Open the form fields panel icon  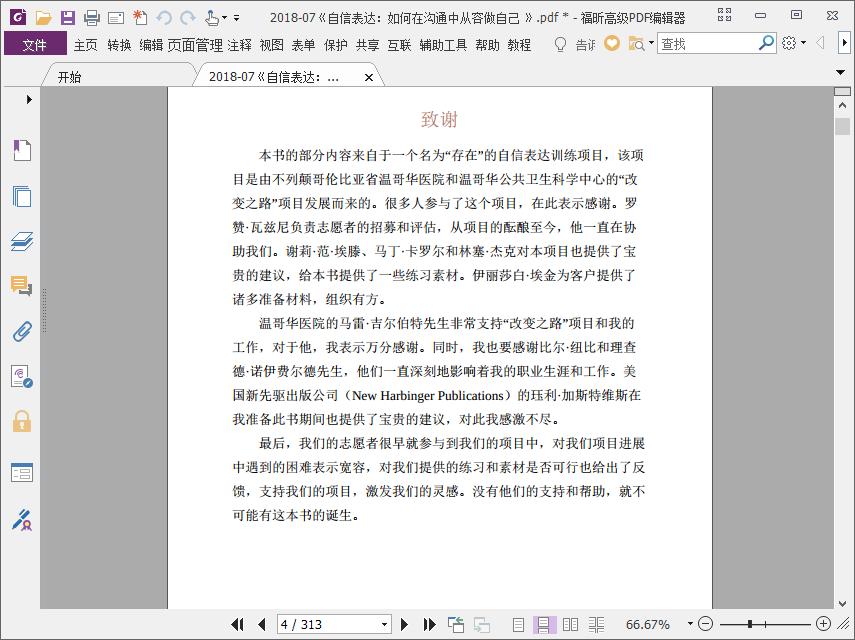[x=22, y=473]
